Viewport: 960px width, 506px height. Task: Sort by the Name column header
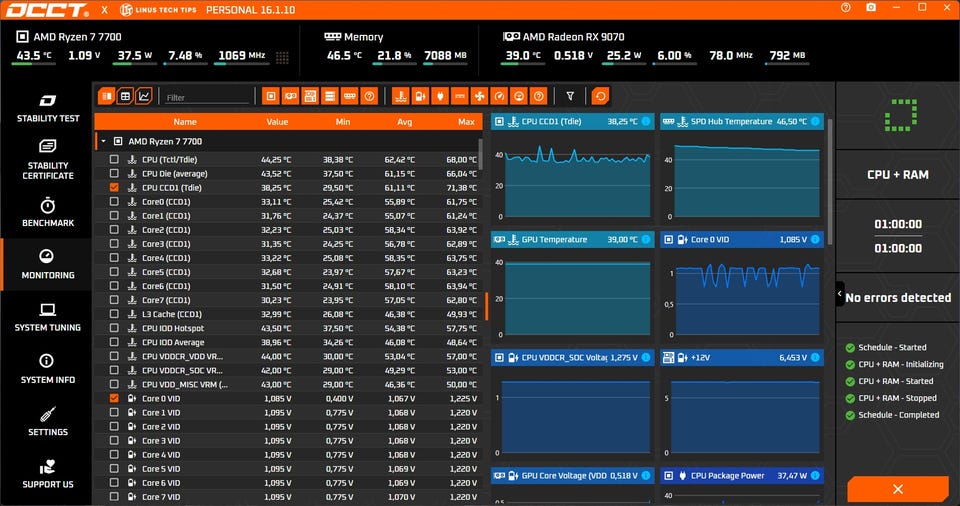pos(185,122)
